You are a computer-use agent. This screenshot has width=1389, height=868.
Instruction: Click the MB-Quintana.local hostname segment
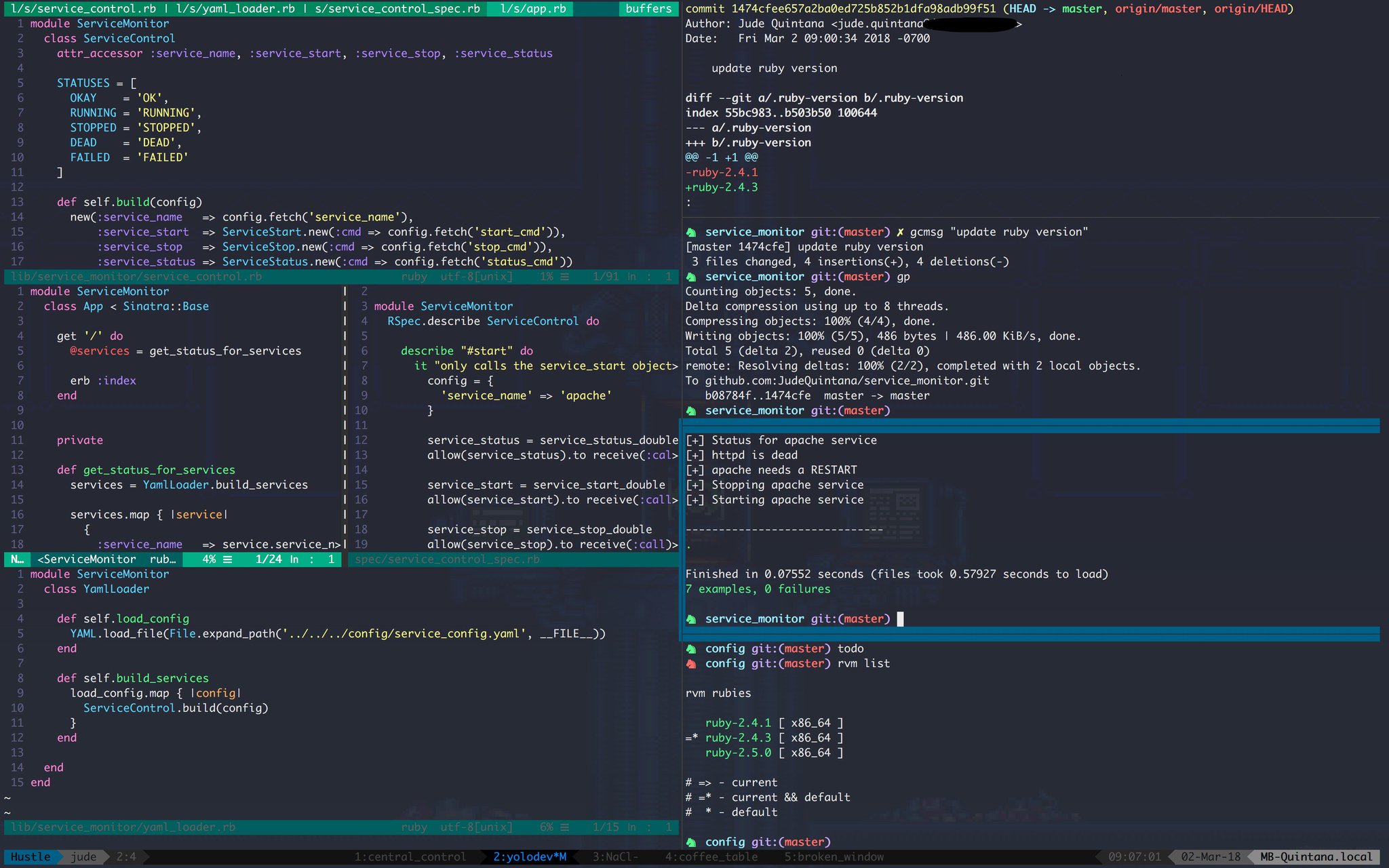(1316, 857)
